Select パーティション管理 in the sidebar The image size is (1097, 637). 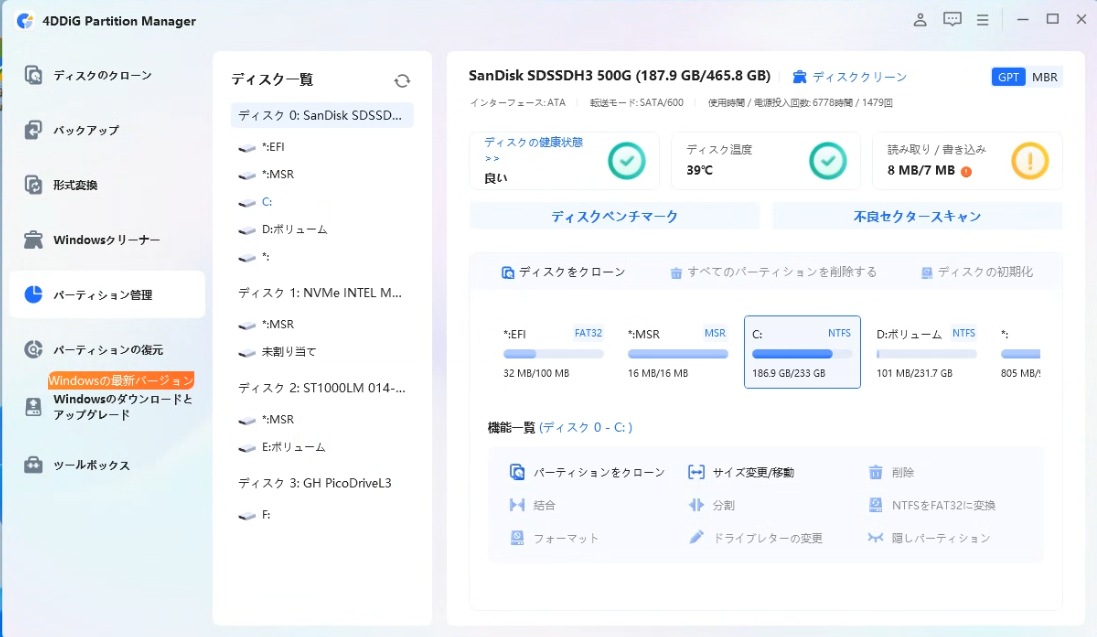(106, 295)
